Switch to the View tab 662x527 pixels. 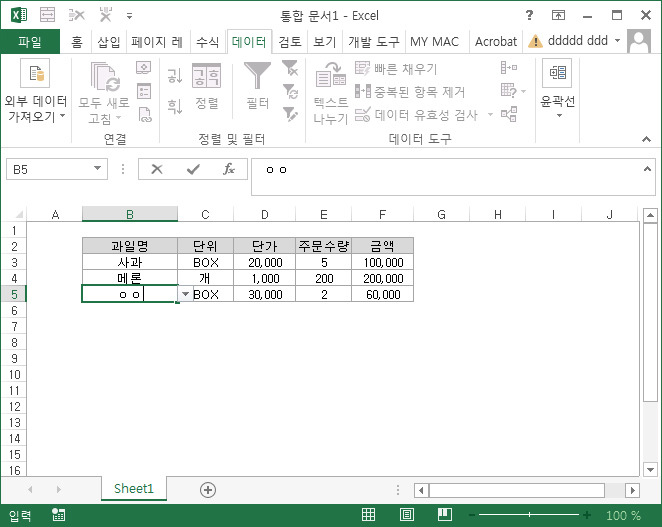point(324,41)
